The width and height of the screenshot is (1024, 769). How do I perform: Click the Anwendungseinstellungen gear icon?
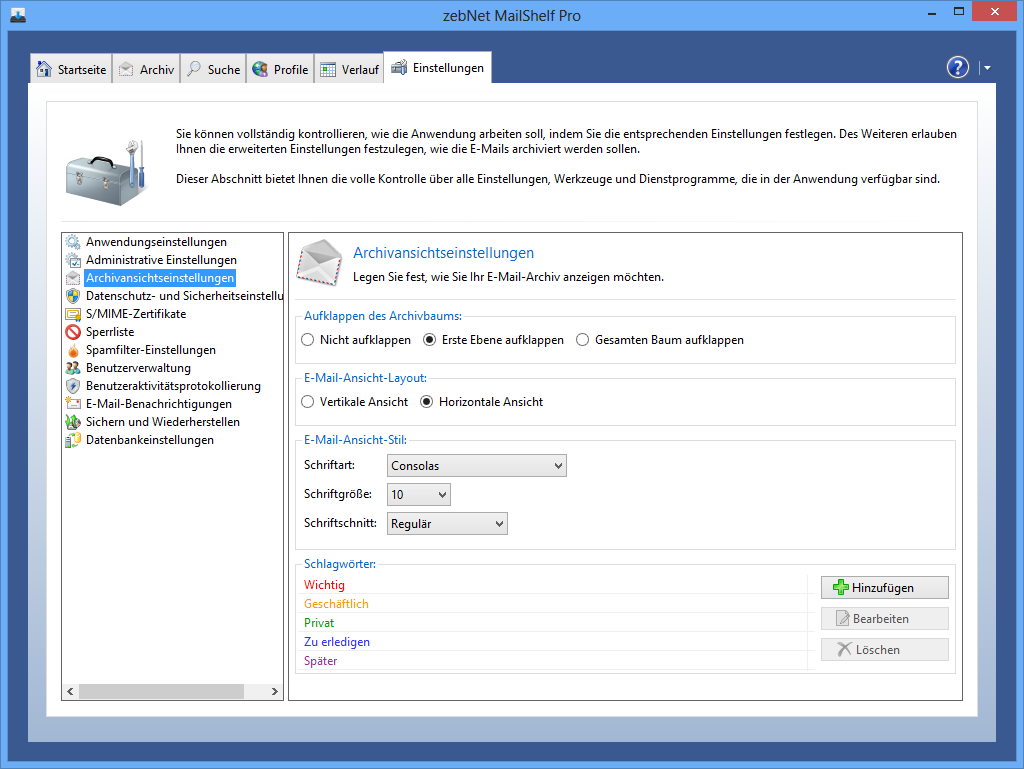pyautogui.click(x=73, y=242)
